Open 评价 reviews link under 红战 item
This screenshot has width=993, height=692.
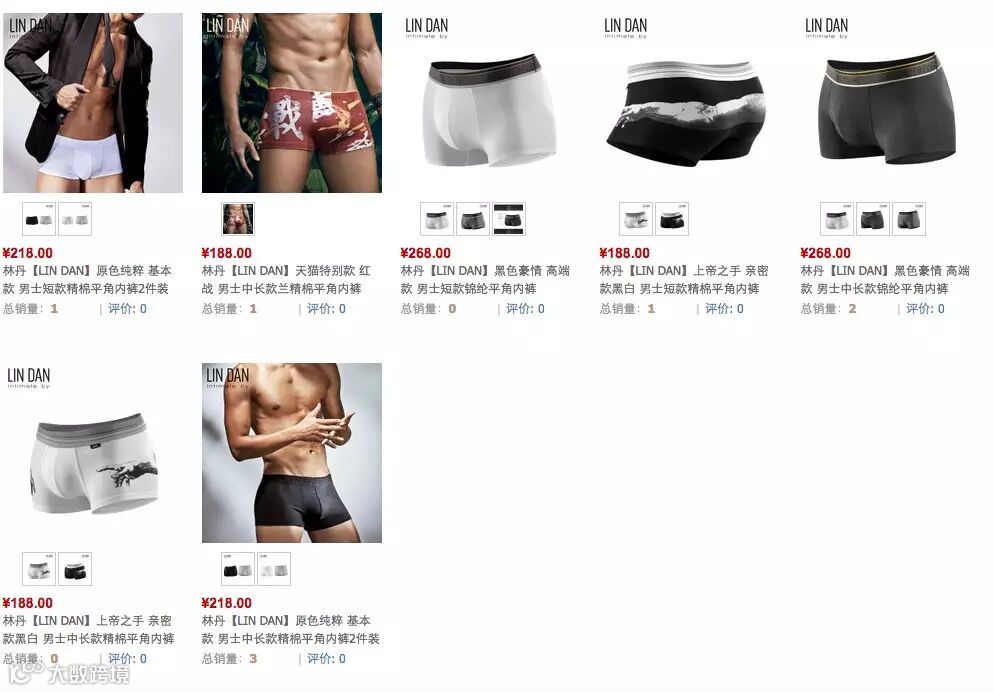click(326, 309)
